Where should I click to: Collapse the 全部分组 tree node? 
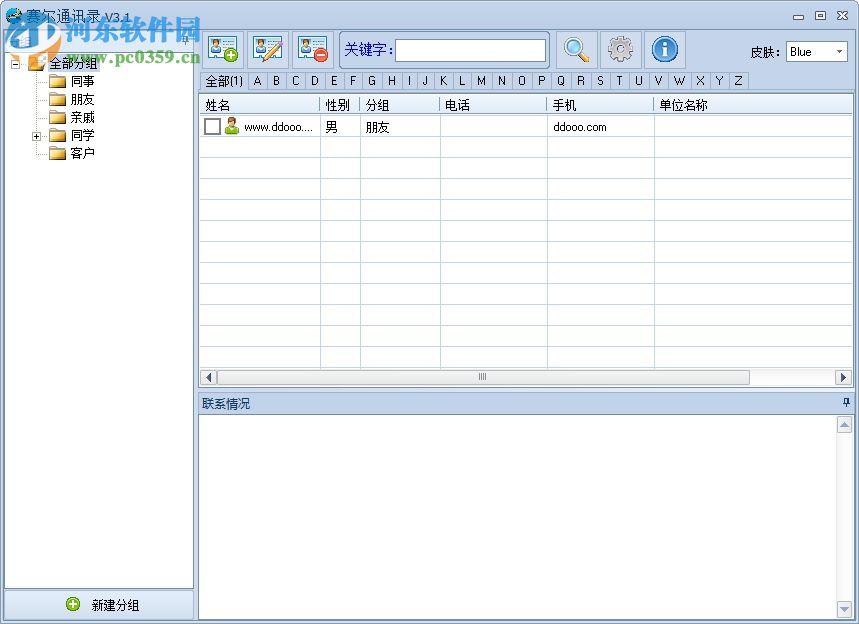coord(14,63)
